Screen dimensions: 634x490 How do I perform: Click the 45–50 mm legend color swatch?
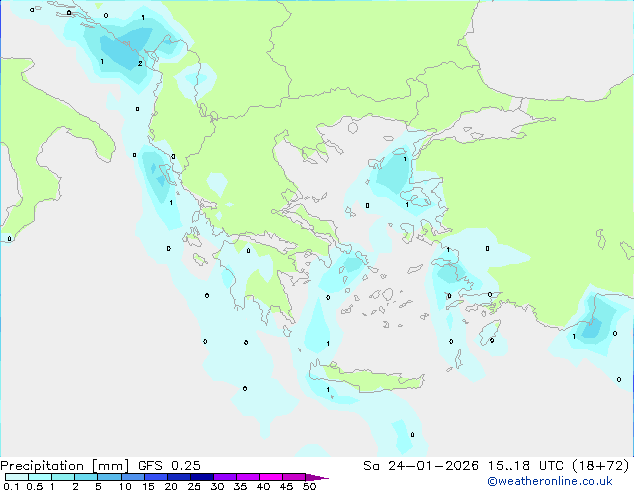[x=294, y=477]
